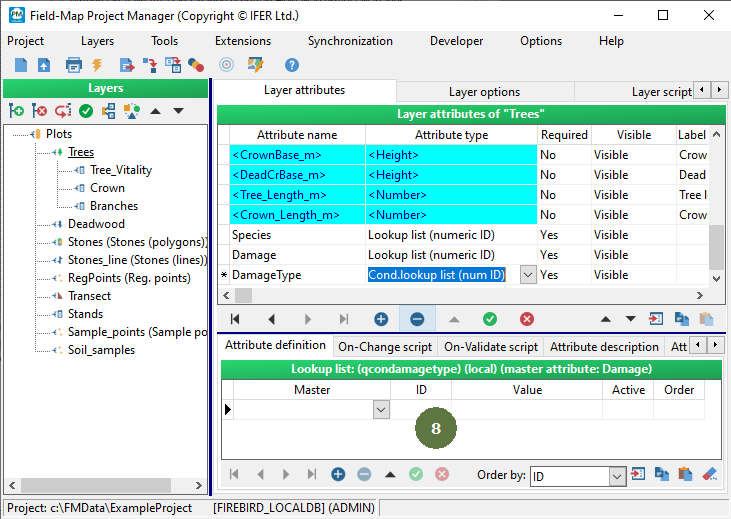Switch to the On-Validate script tab
Screen dimensions: 731x519
492,347
